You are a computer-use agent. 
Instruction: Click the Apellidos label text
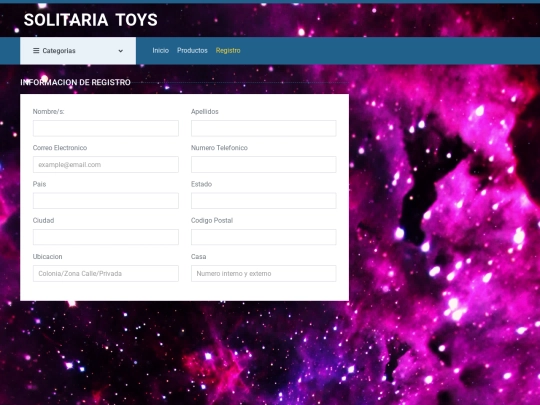tap(205, 112)
